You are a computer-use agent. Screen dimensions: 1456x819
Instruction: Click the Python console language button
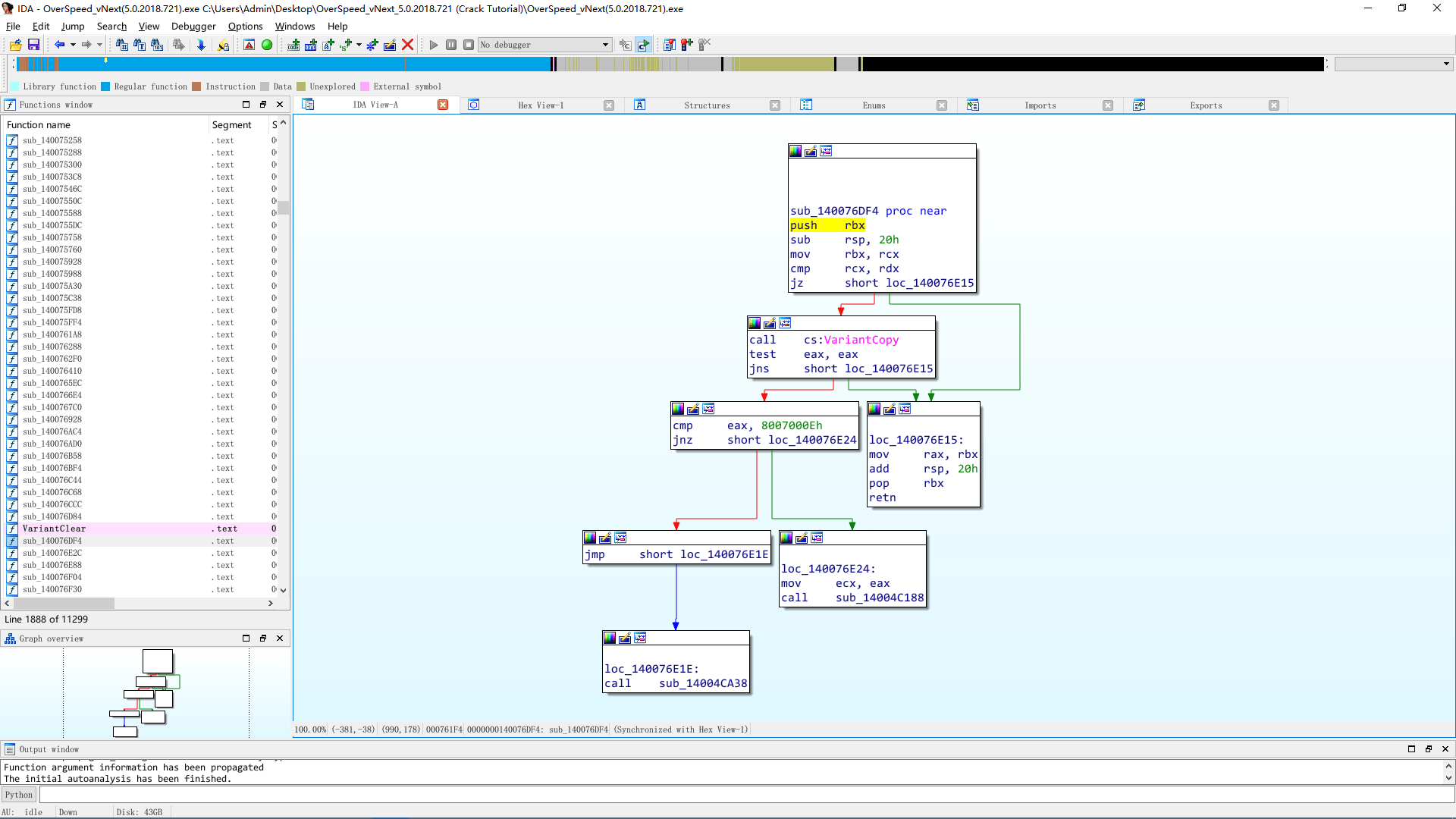(19, 795)
